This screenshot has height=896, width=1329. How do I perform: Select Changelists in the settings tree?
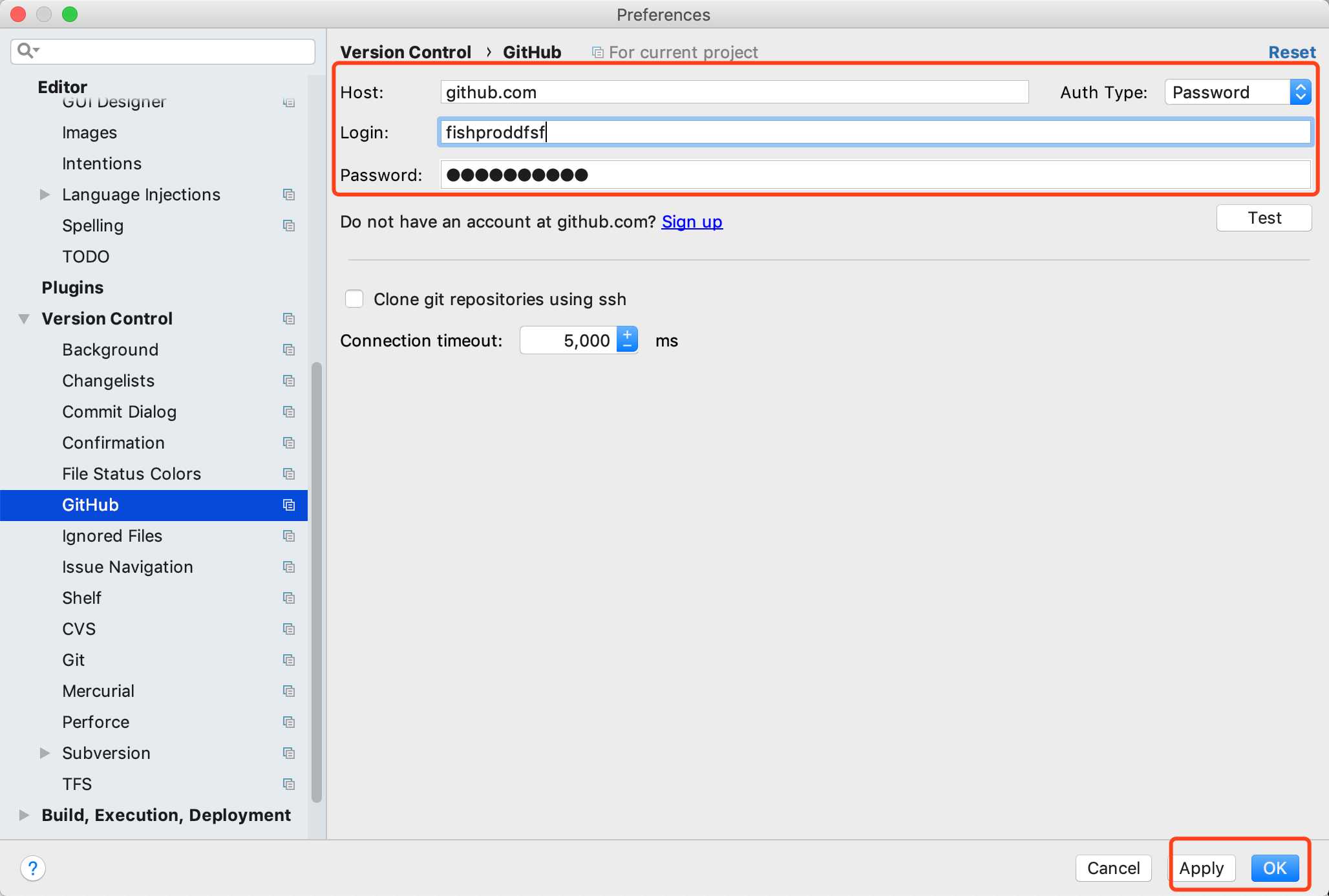tap(108, 381)
